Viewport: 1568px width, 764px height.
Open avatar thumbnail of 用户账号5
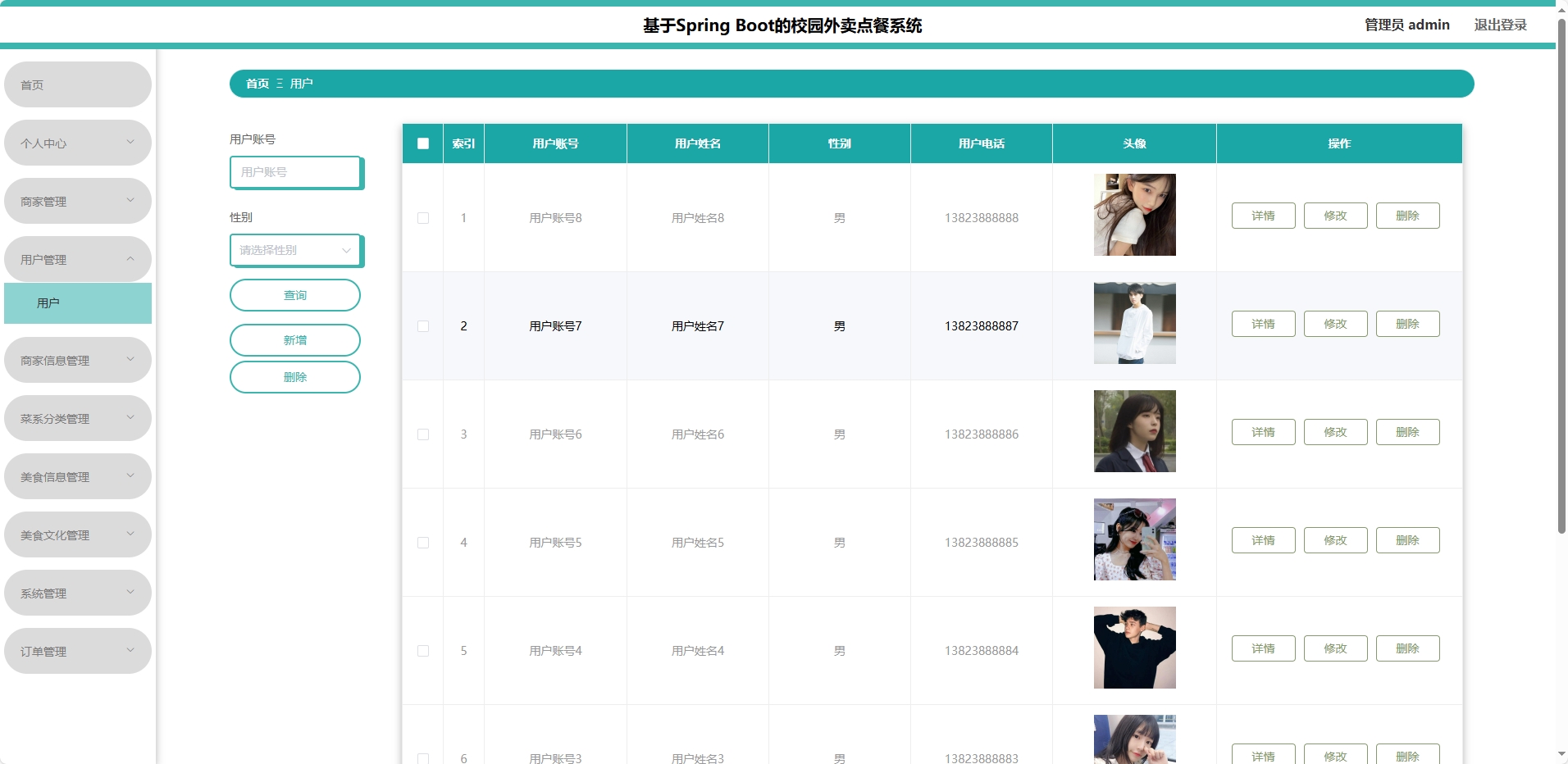(x=1135, y=539)
